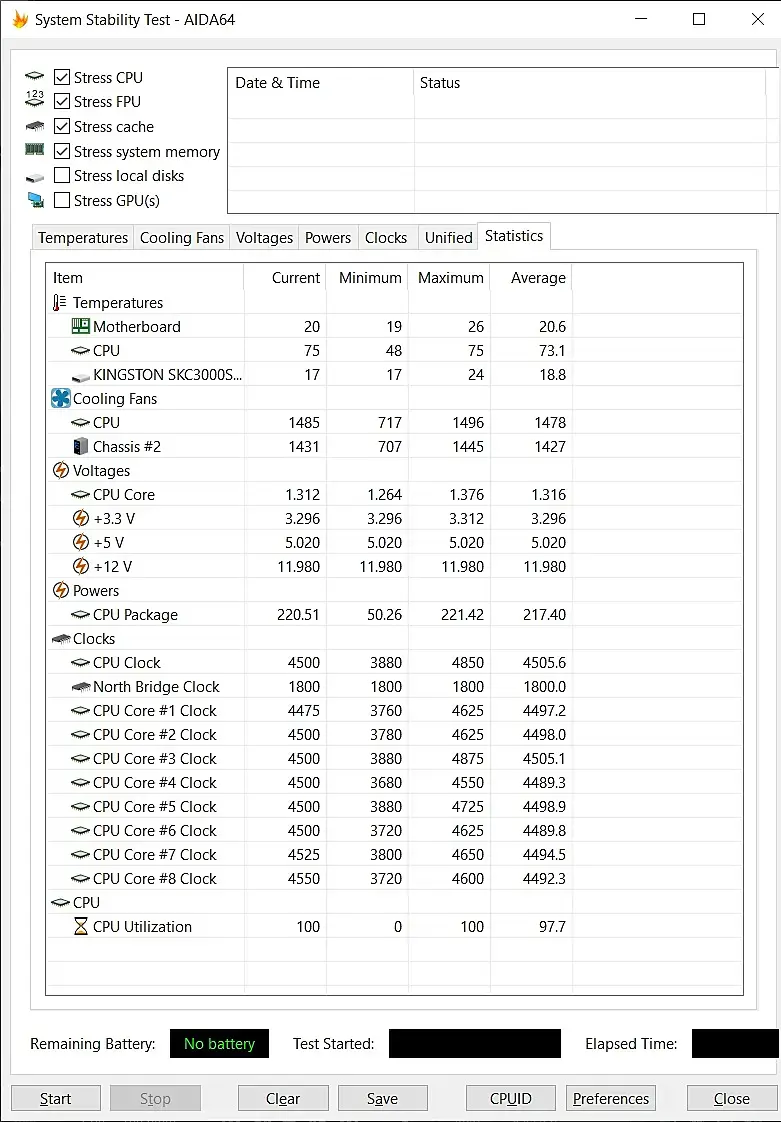Click the chip icon beside CPU Package
This screenshot has height=1122, width=781.
pyautogui.click(x=80, y=615)
